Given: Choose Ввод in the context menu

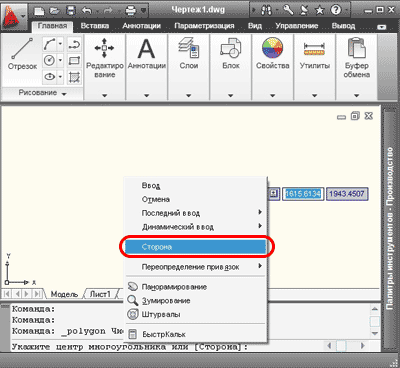Looking at the screenshot, I should tap(196, 186).
